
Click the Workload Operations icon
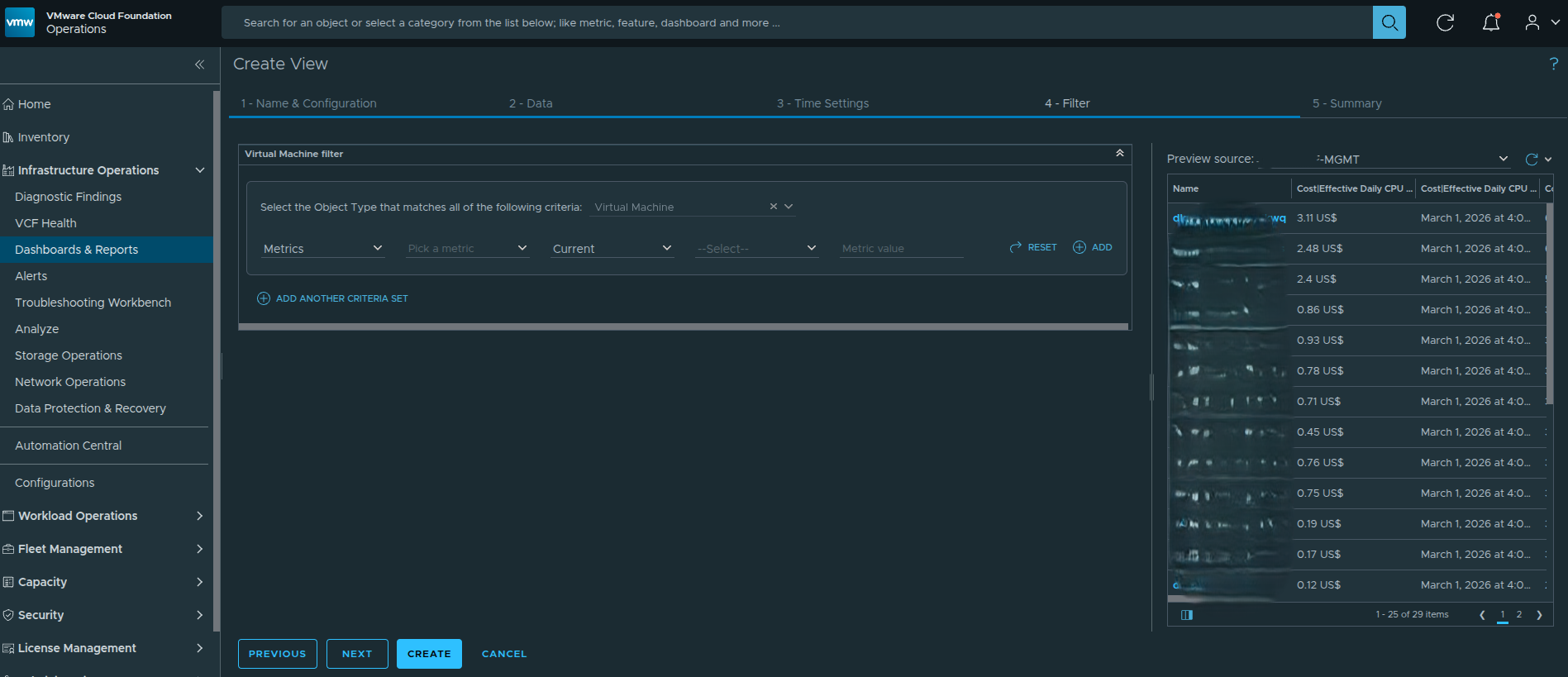pyautogui.click(x=8, y=516)
